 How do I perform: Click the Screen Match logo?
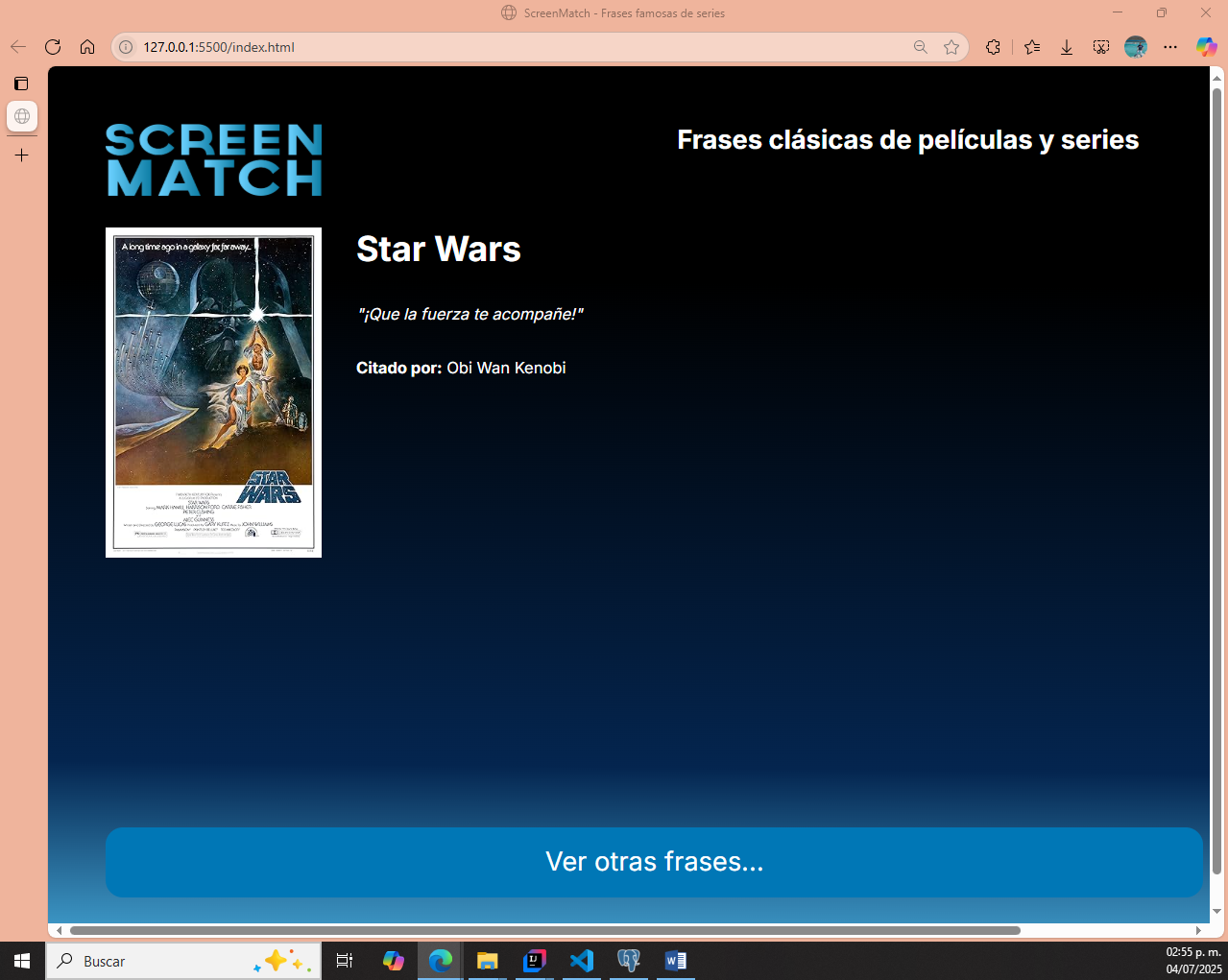pos(214,160)
